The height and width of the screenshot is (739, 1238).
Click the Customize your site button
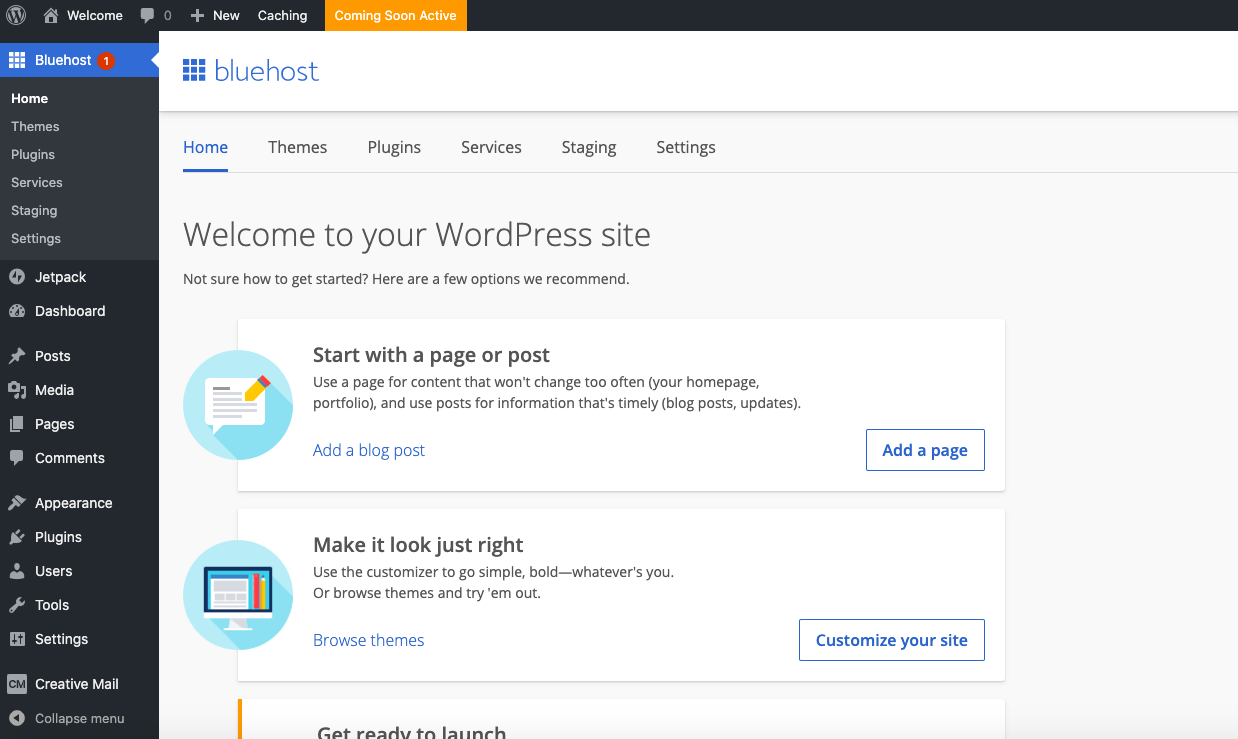pos(892,640)
